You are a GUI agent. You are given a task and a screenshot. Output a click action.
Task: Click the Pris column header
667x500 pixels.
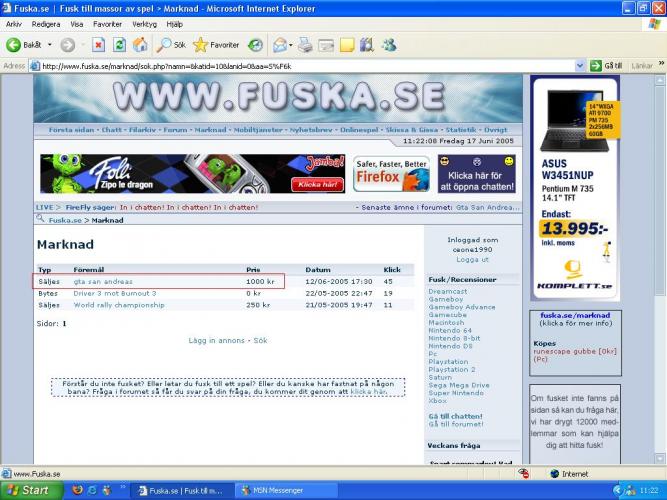(253, 270)
